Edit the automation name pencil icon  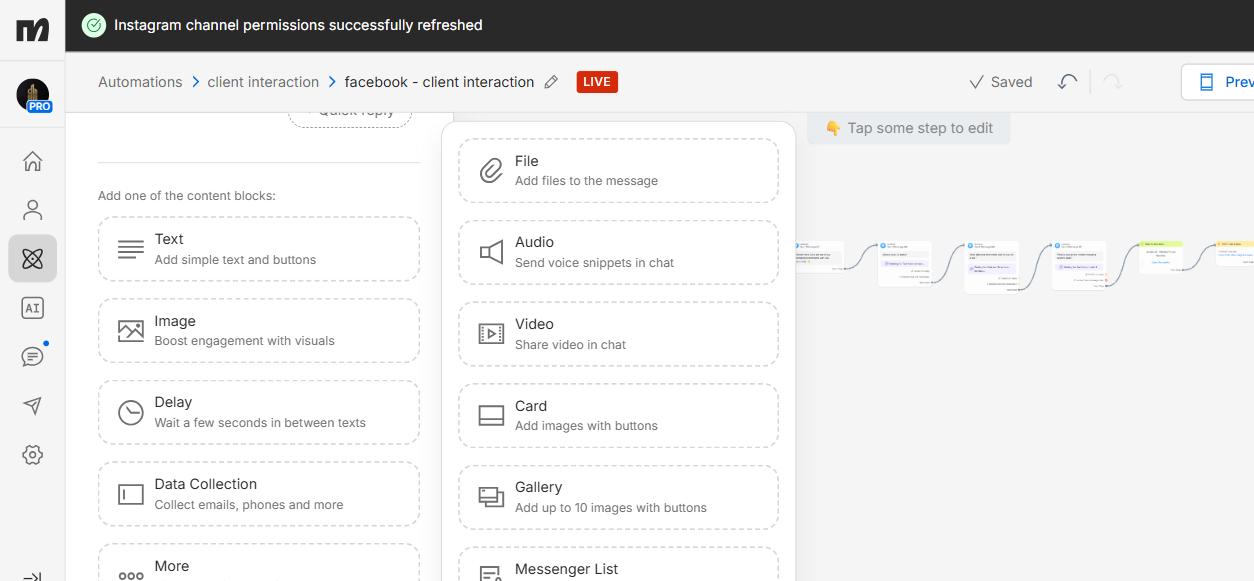pyautogui.click(x=551, y=82)
